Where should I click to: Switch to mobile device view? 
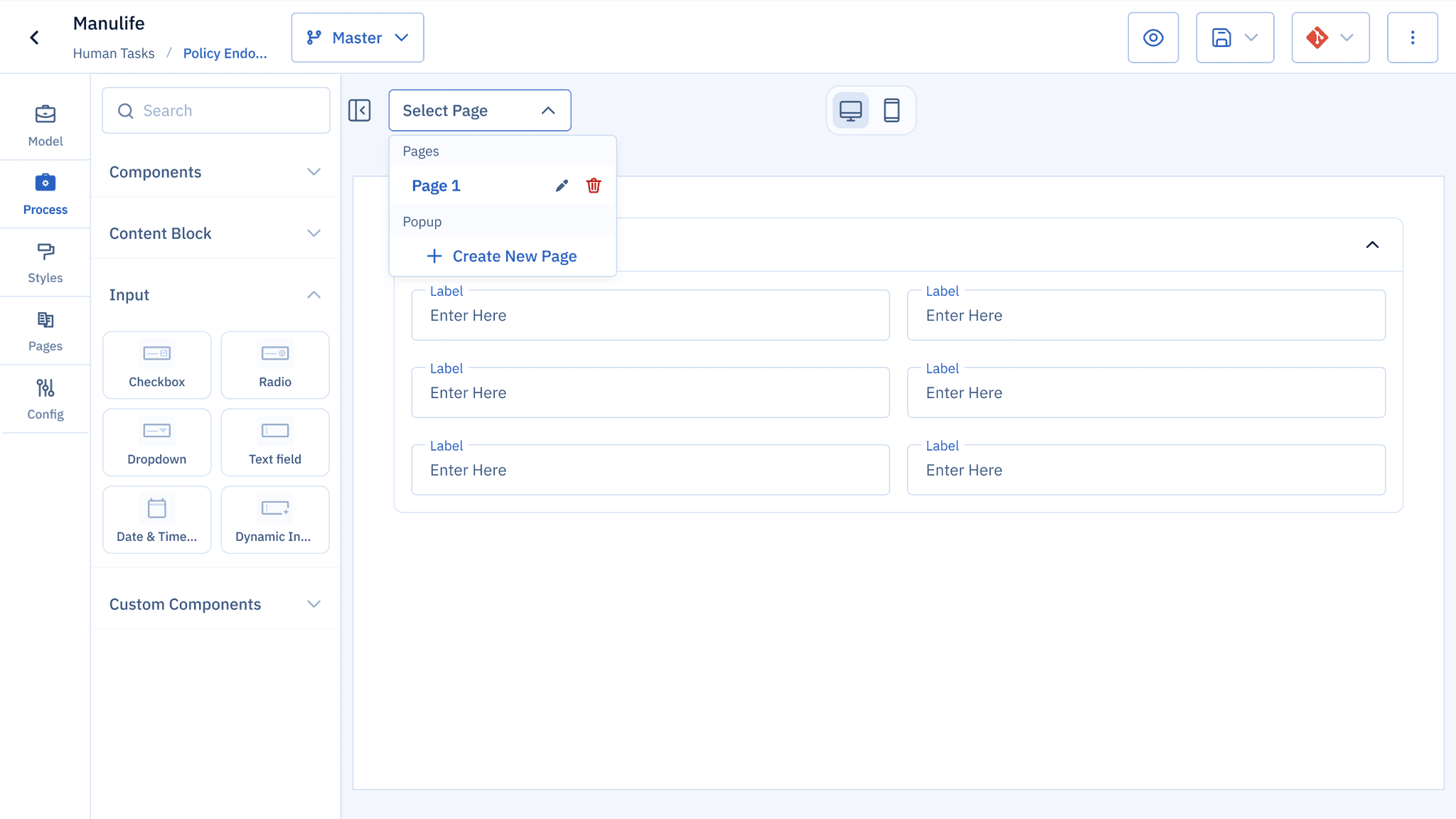[892, 110]
